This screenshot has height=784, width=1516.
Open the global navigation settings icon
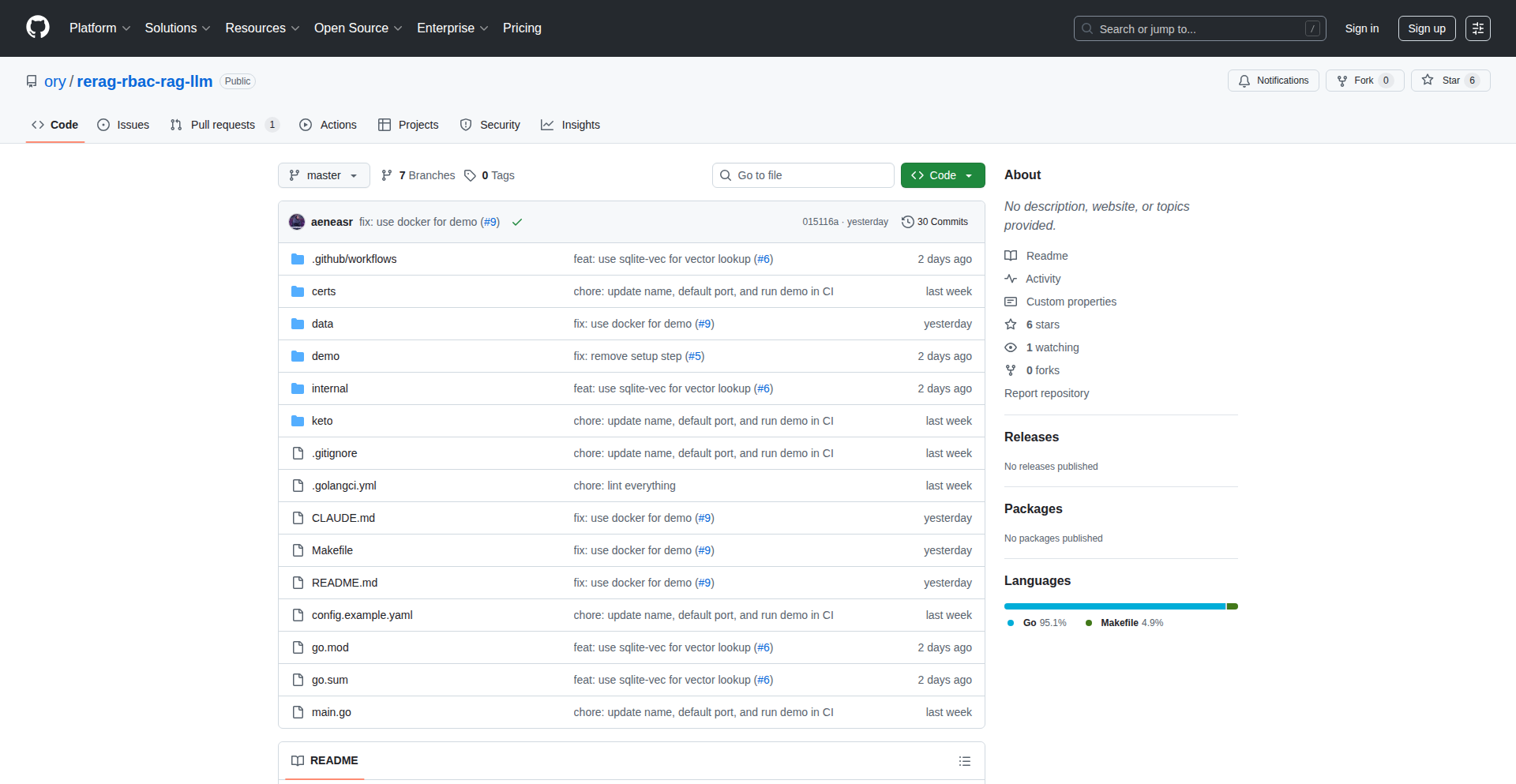point(1477,28)
